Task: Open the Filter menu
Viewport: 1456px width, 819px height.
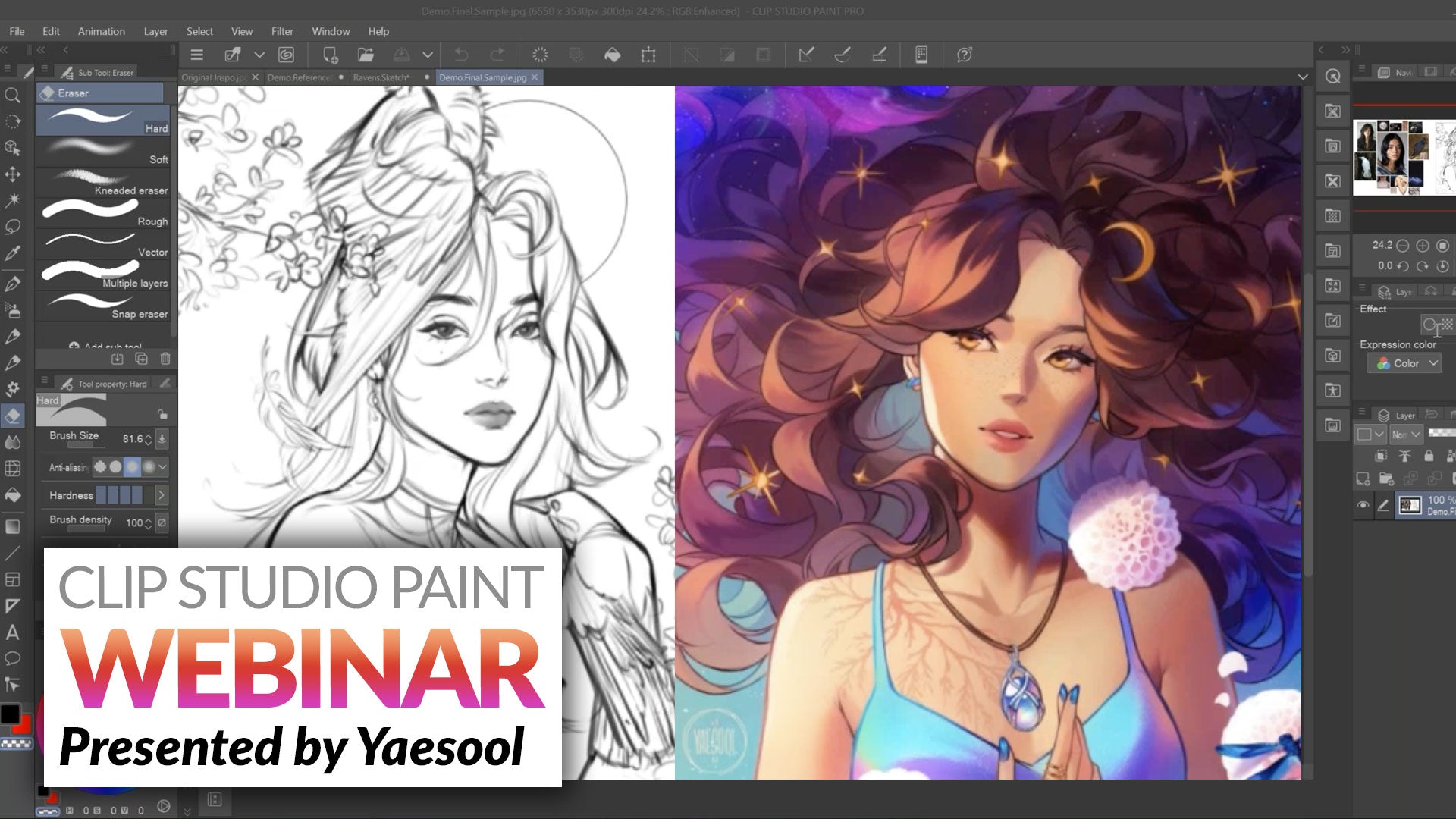Action: pyautogui.click(x=282, y=31)
